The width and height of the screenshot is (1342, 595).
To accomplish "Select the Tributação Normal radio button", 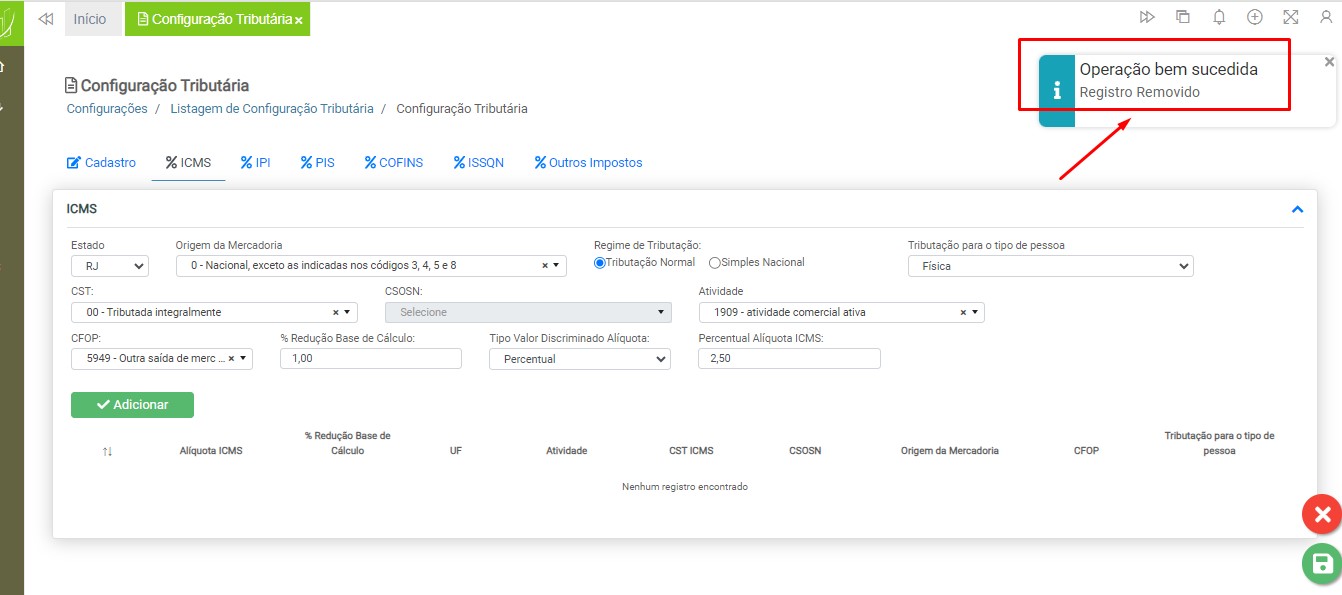I will point(600,263).
